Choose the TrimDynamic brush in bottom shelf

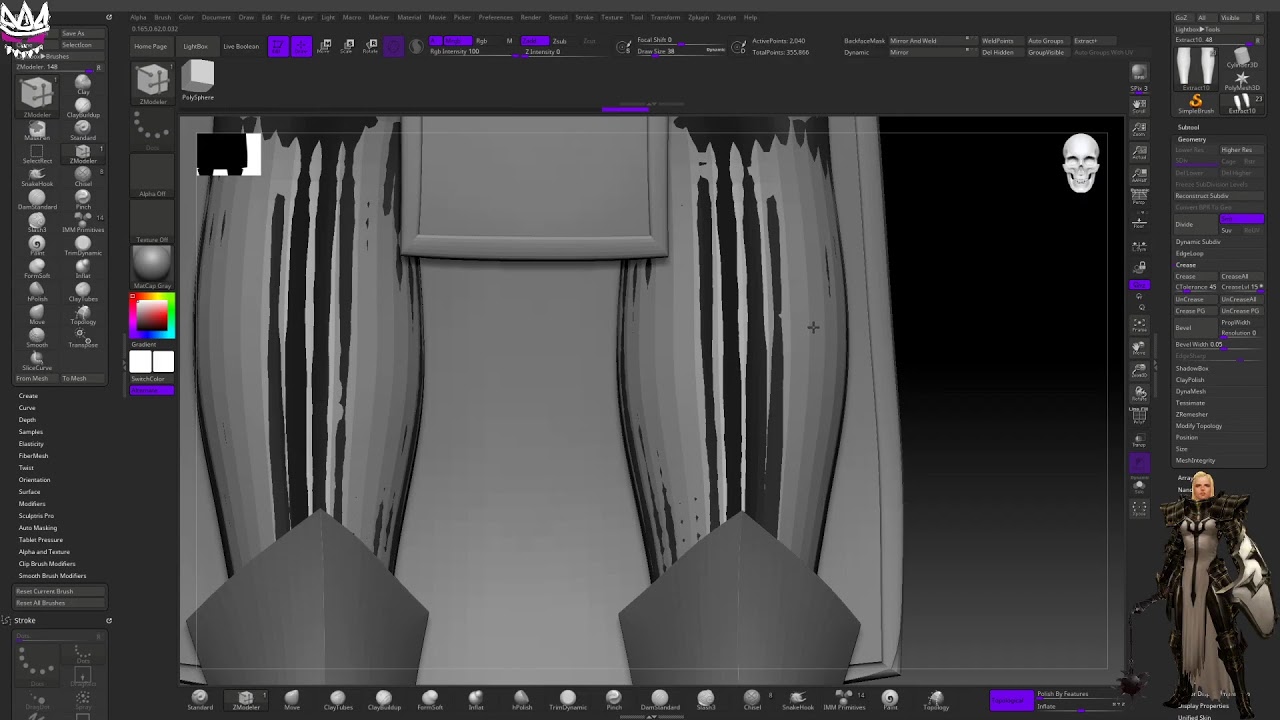[x=568, y=699]
